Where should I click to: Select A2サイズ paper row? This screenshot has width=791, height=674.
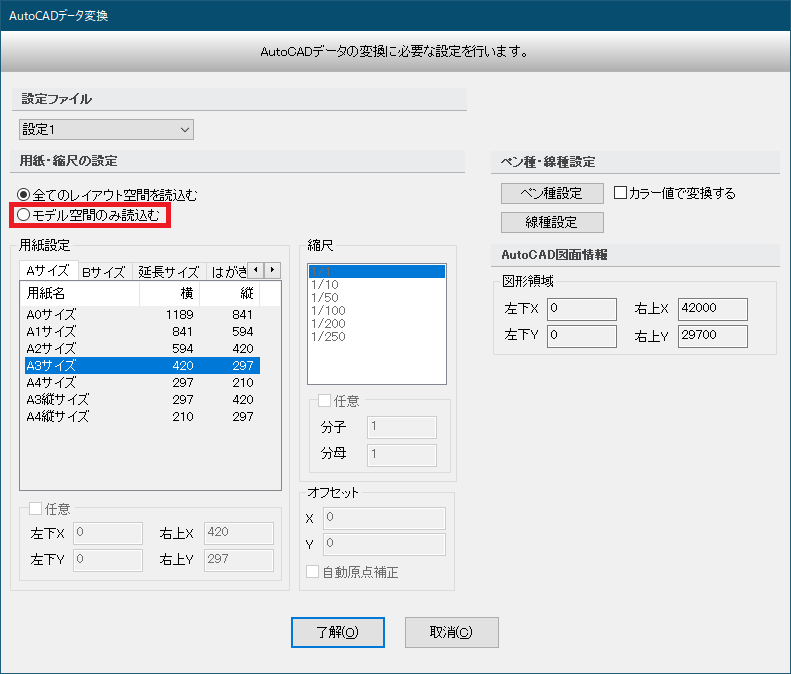click(x=142, y=349)
